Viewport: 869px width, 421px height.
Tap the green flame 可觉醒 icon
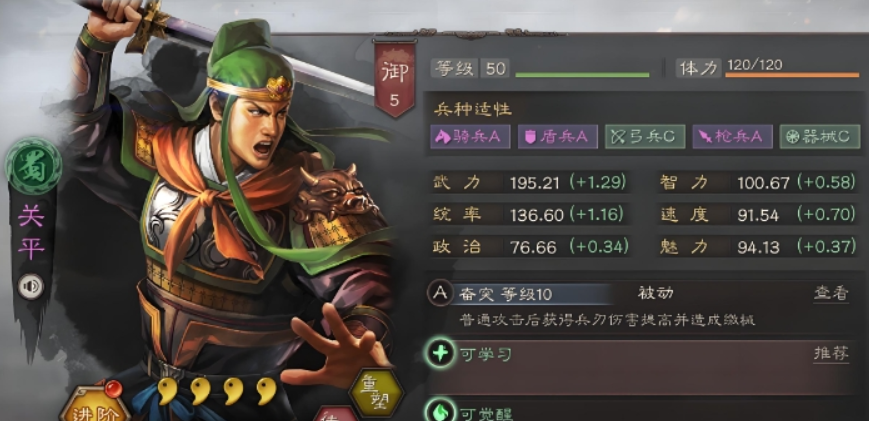point(440,412)
